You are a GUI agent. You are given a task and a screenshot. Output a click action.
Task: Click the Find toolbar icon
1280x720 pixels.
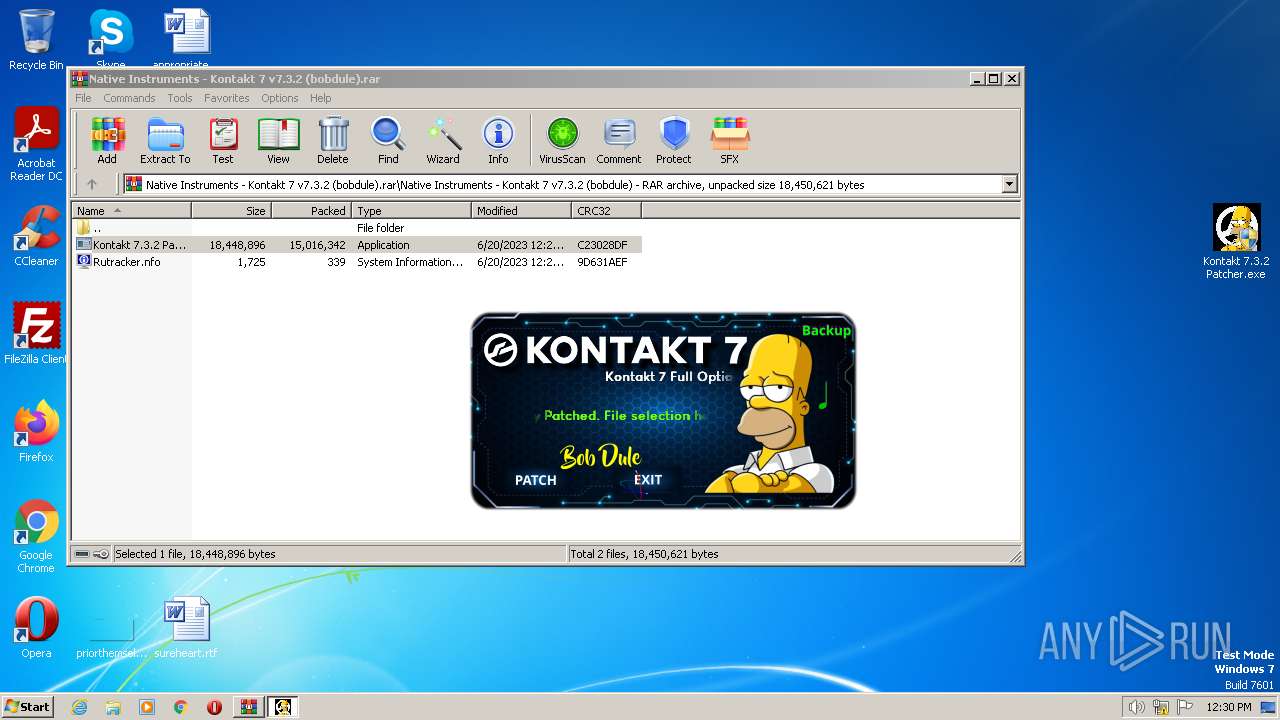click(388, 140)
